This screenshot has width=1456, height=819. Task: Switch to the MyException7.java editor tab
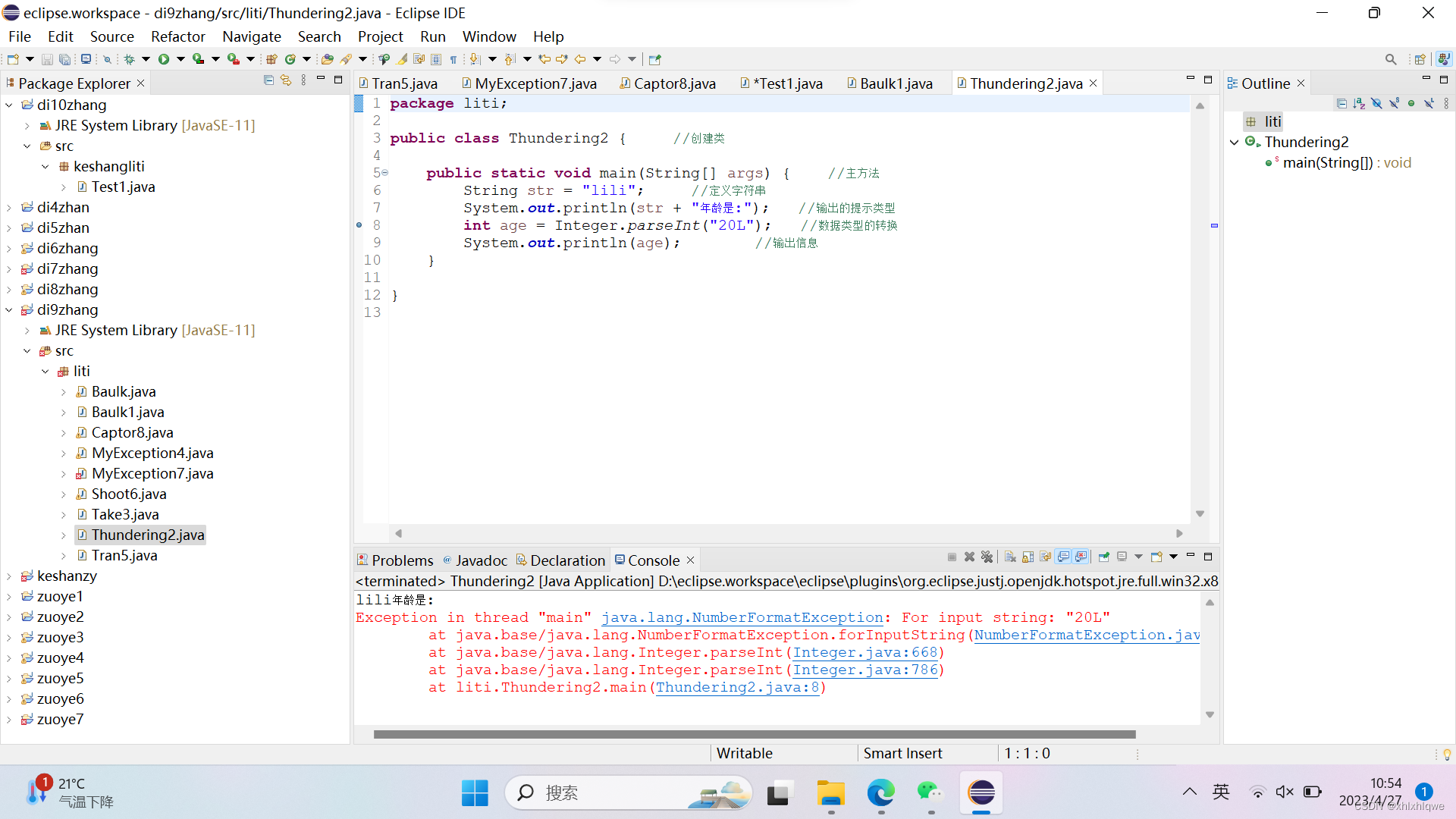click(x=535, y=83)
